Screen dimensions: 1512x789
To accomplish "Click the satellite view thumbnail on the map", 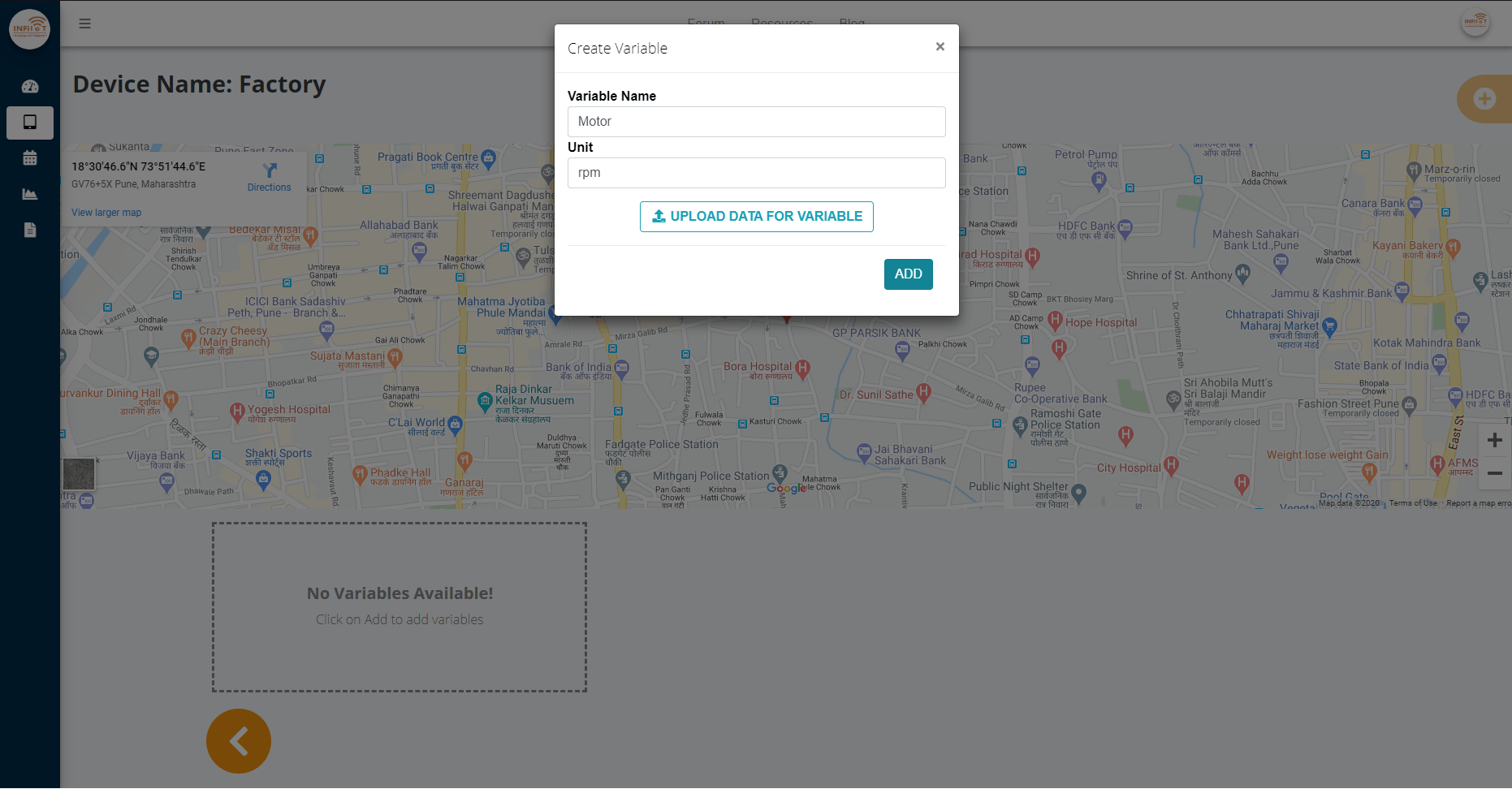I will click(79, 474).
